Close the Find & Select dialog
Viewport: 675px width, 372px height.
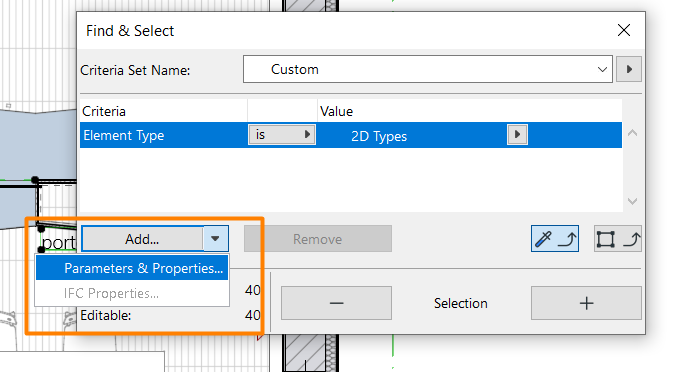[624, 30]
